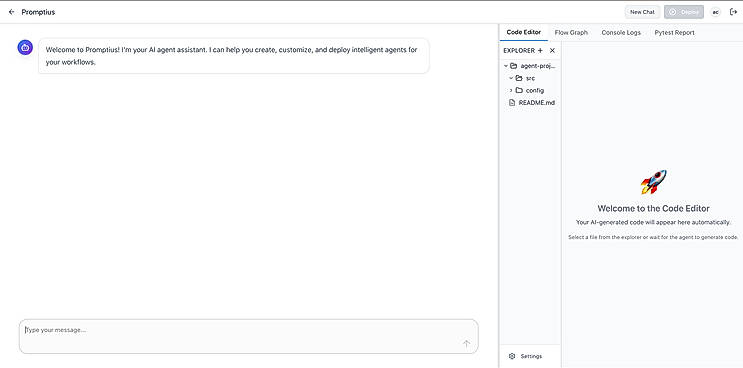Click the README.md file icon
The width and height of the screenshot is (743, 368).
512,102
